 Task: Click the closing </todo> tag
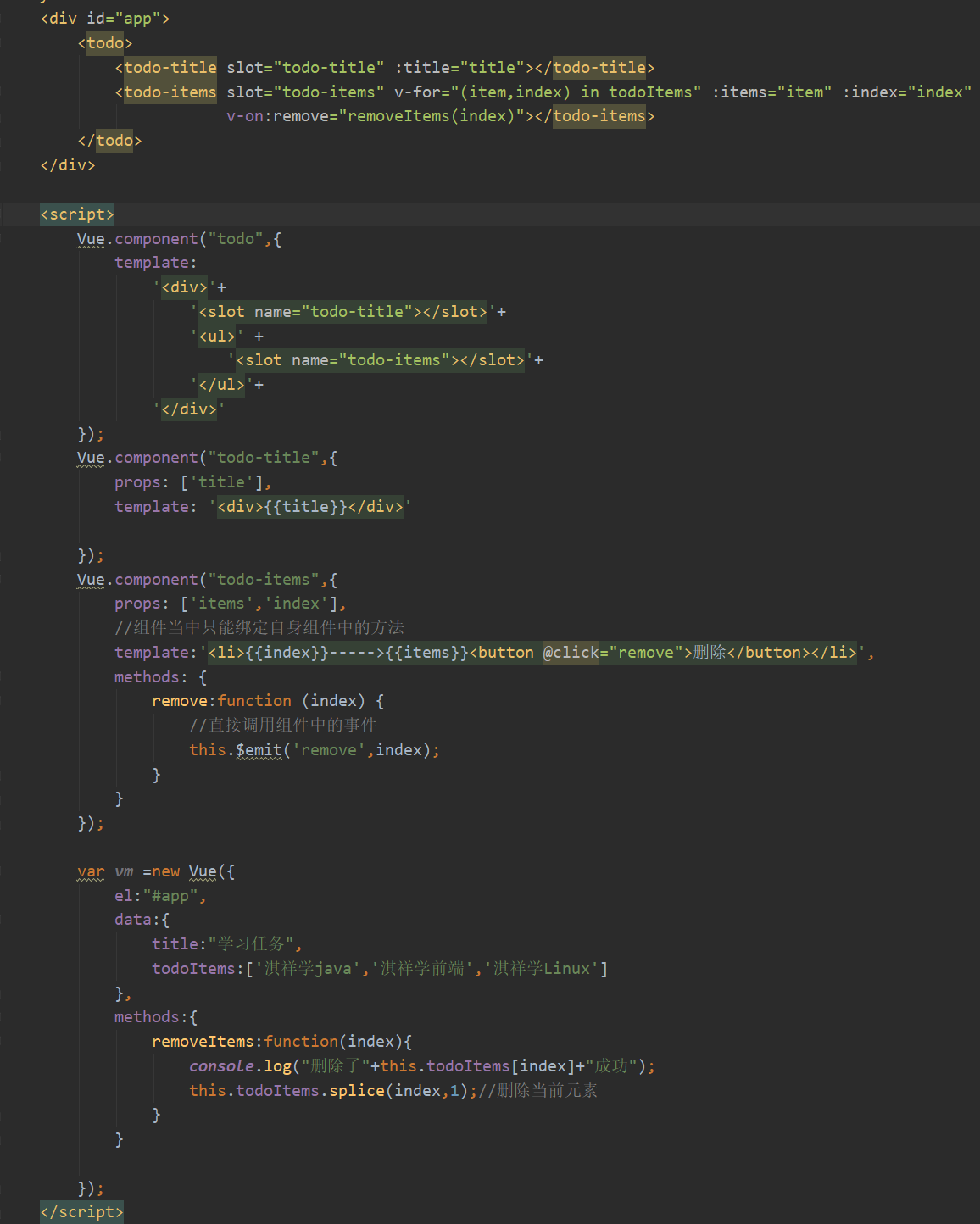(109, 141)
